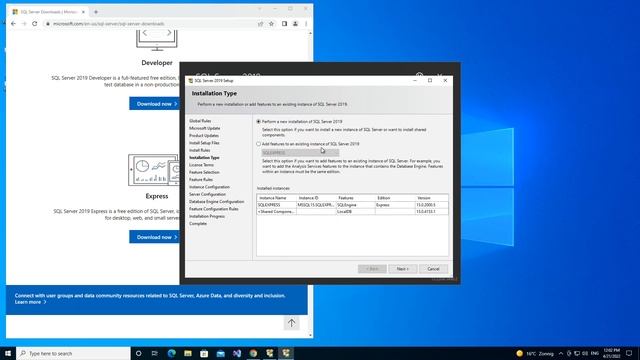
Task: Reload the page in Chrome
Action: pyautogui.click(x=35, y=24)
